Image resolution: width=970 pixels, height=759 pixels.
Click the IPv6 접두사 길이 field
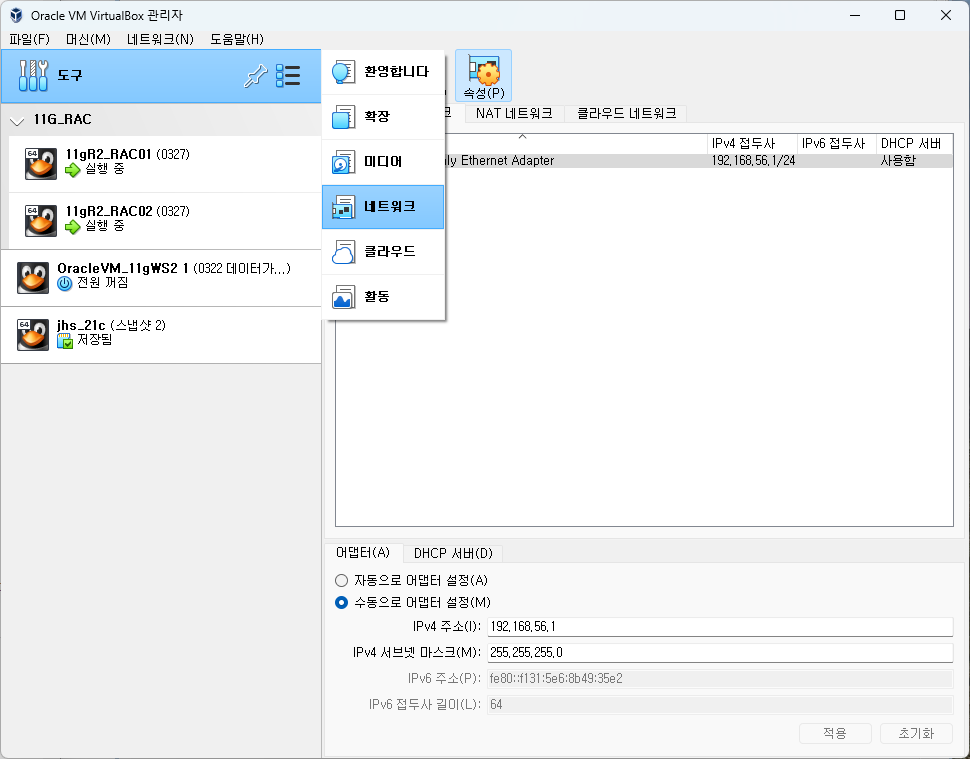(x=720, y=705)
